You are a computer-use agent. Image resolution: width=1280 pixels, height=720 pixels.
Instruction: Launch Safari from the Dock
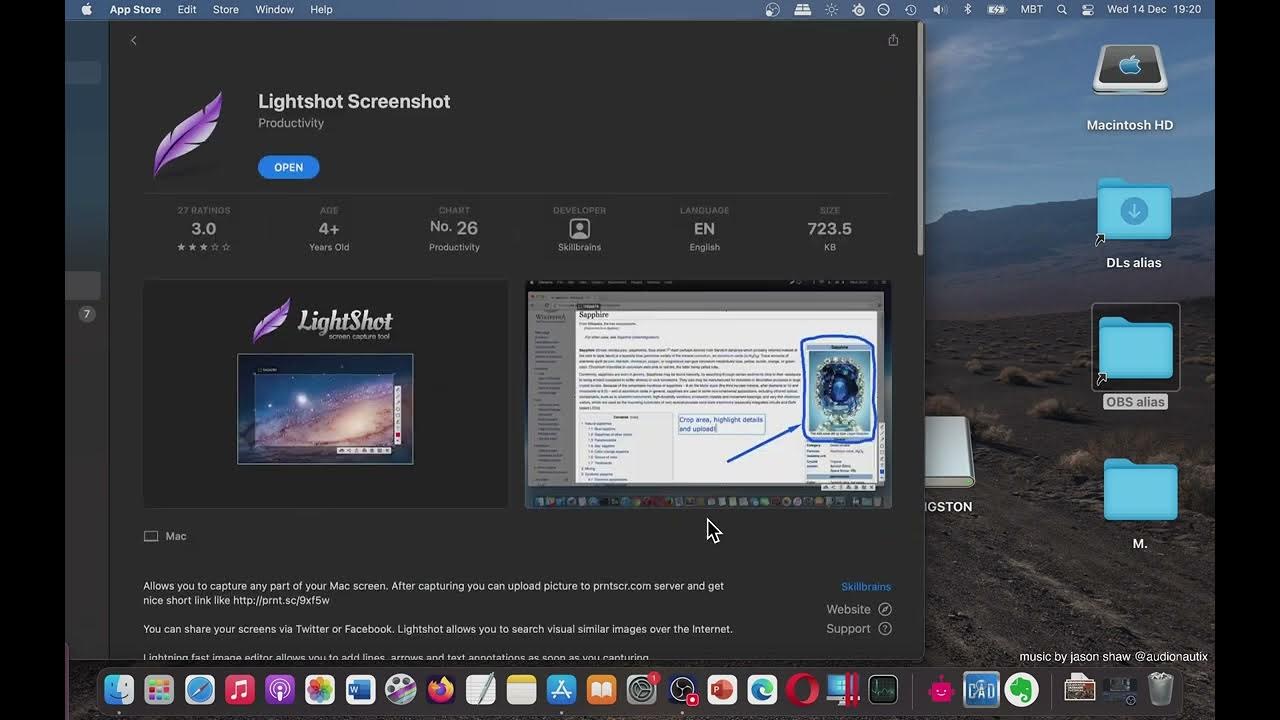click(200, 689)
